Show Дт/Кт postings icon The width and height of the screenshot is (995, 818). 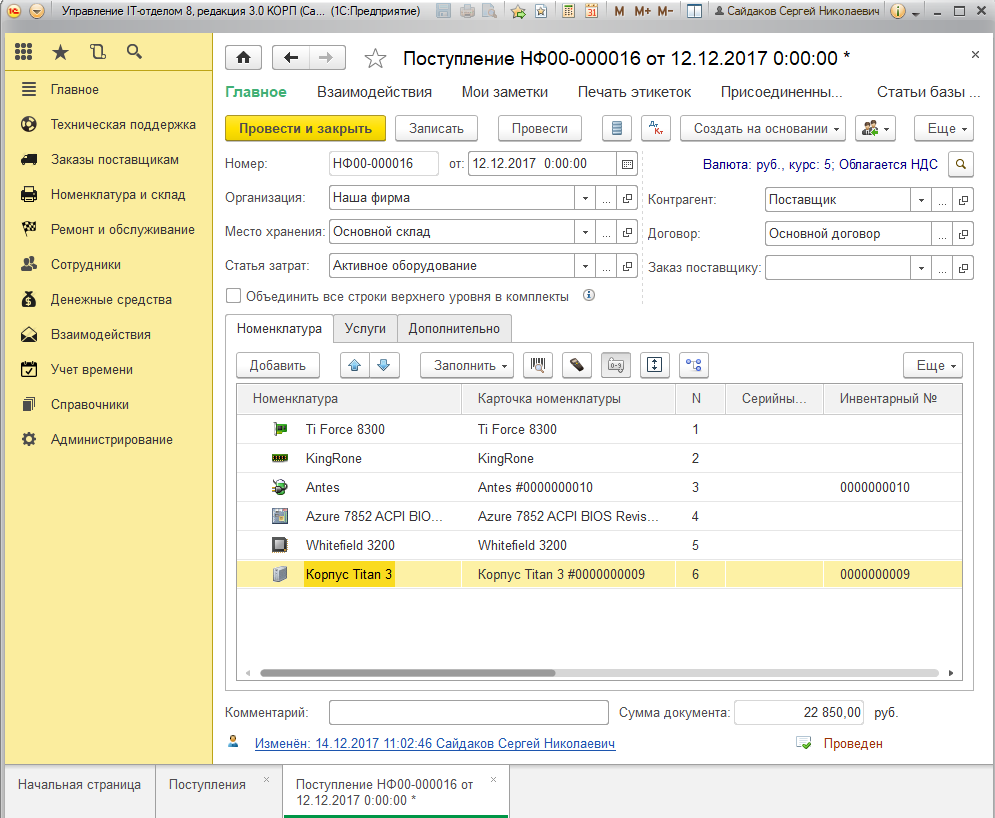656,128
